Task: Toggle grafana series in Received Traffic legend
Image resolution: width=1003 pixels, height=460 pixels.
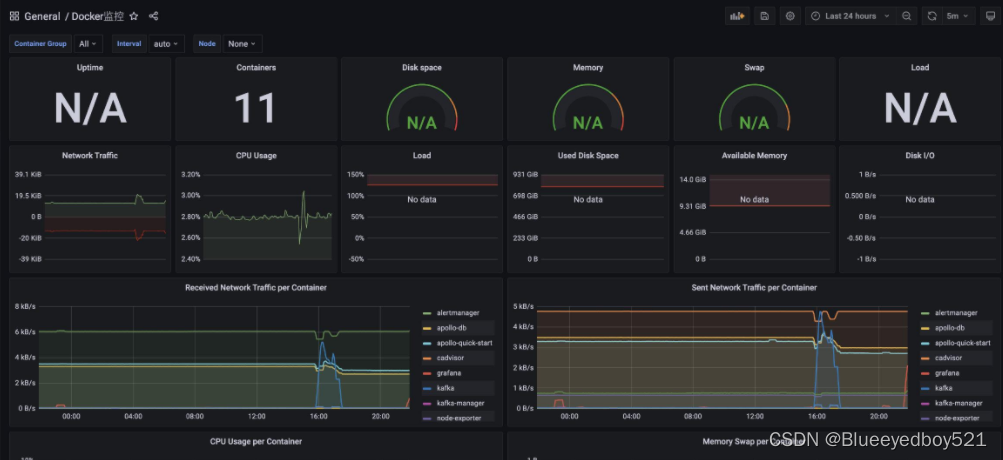Action: pos(449,373)
